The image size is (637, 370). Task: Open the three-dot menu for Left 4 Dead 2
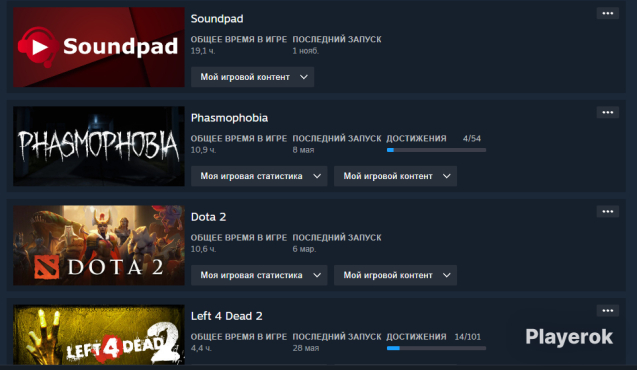coord(607,311)
